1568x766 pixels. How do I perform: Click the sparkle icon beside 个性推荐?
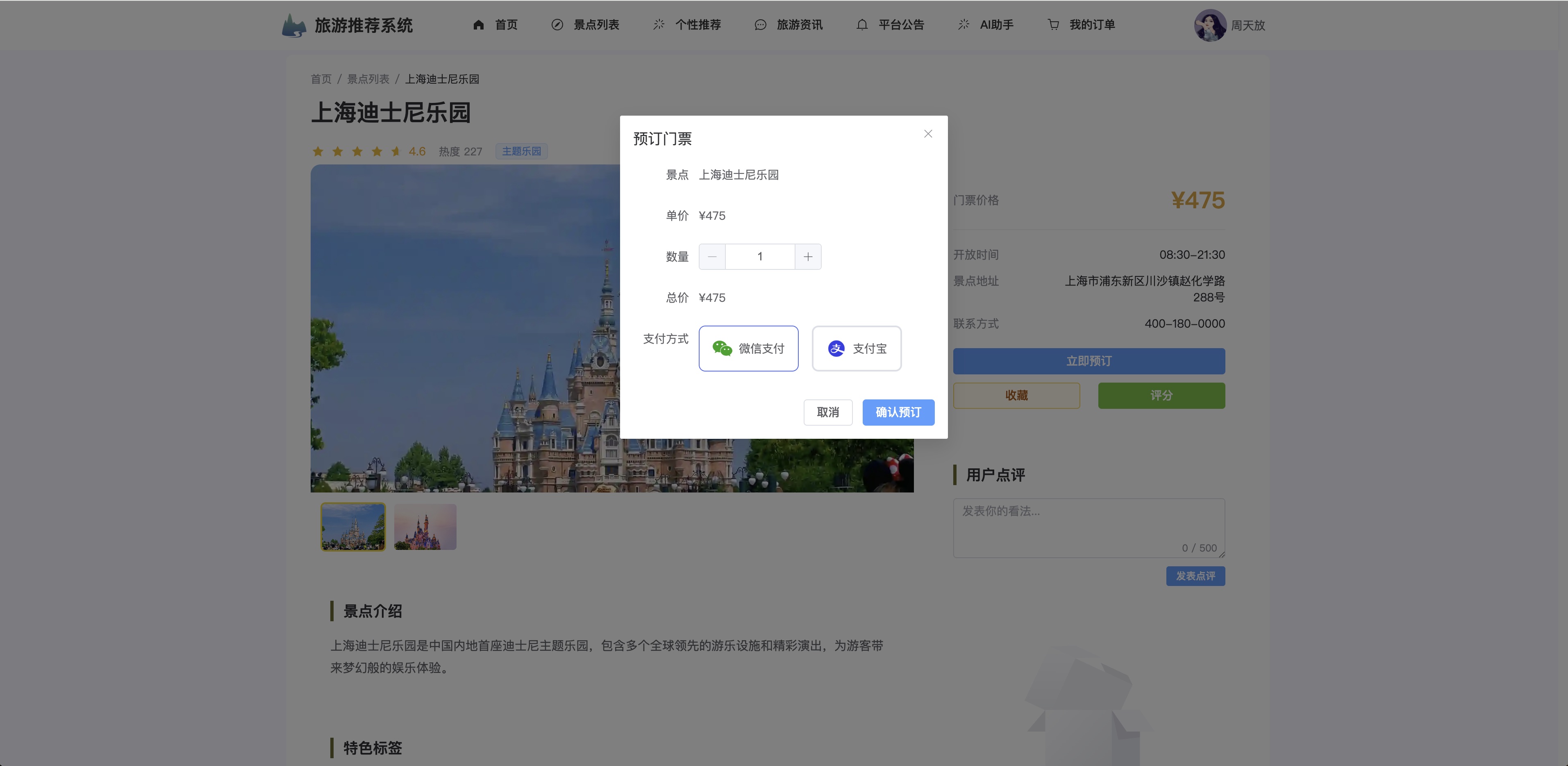pyautogui.click(x=659, y=25)
